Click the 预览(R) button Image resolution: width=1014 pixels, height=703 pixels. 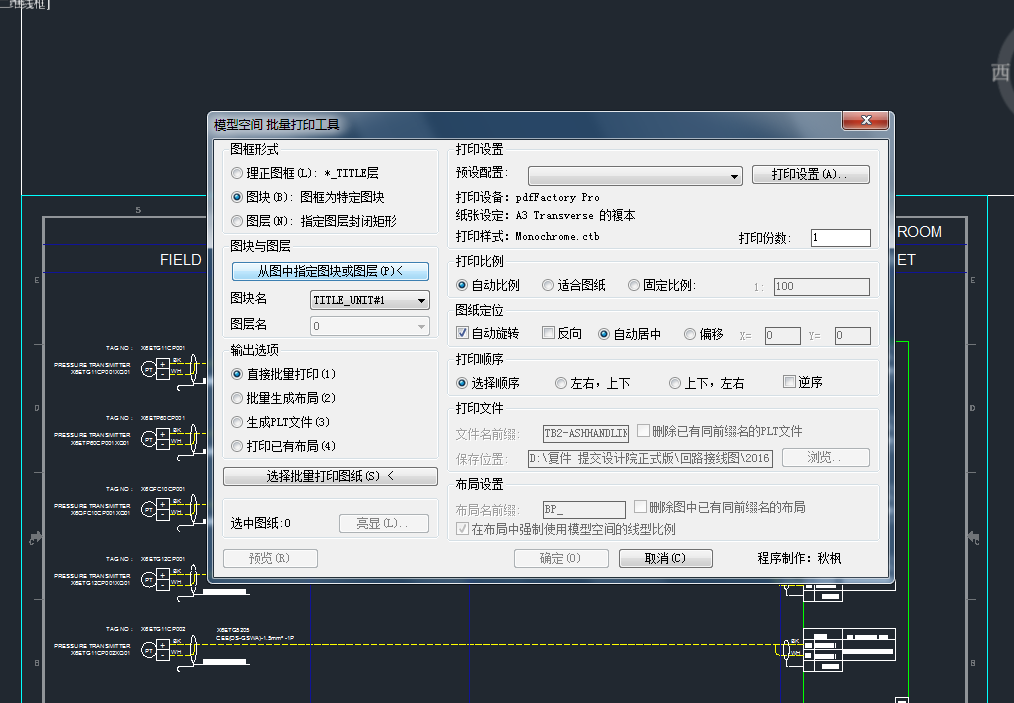pyautogui.click(x=270, y=558)
